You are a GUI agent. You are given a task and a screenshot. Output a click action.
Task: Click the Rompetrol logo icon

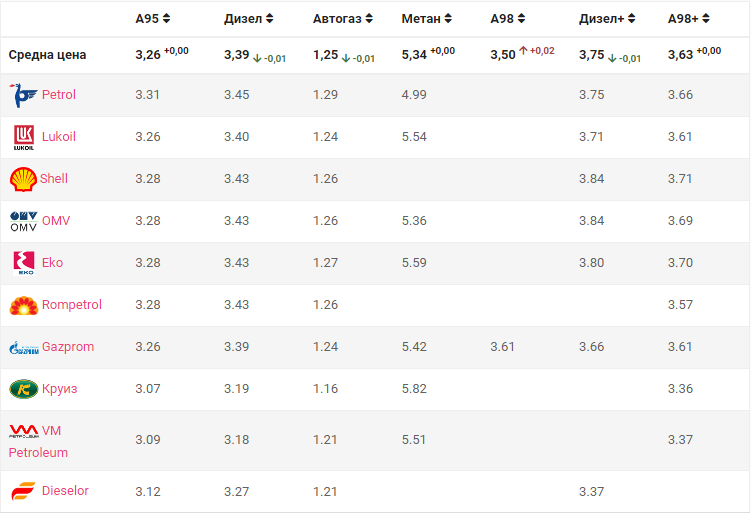tap(23, 305)
